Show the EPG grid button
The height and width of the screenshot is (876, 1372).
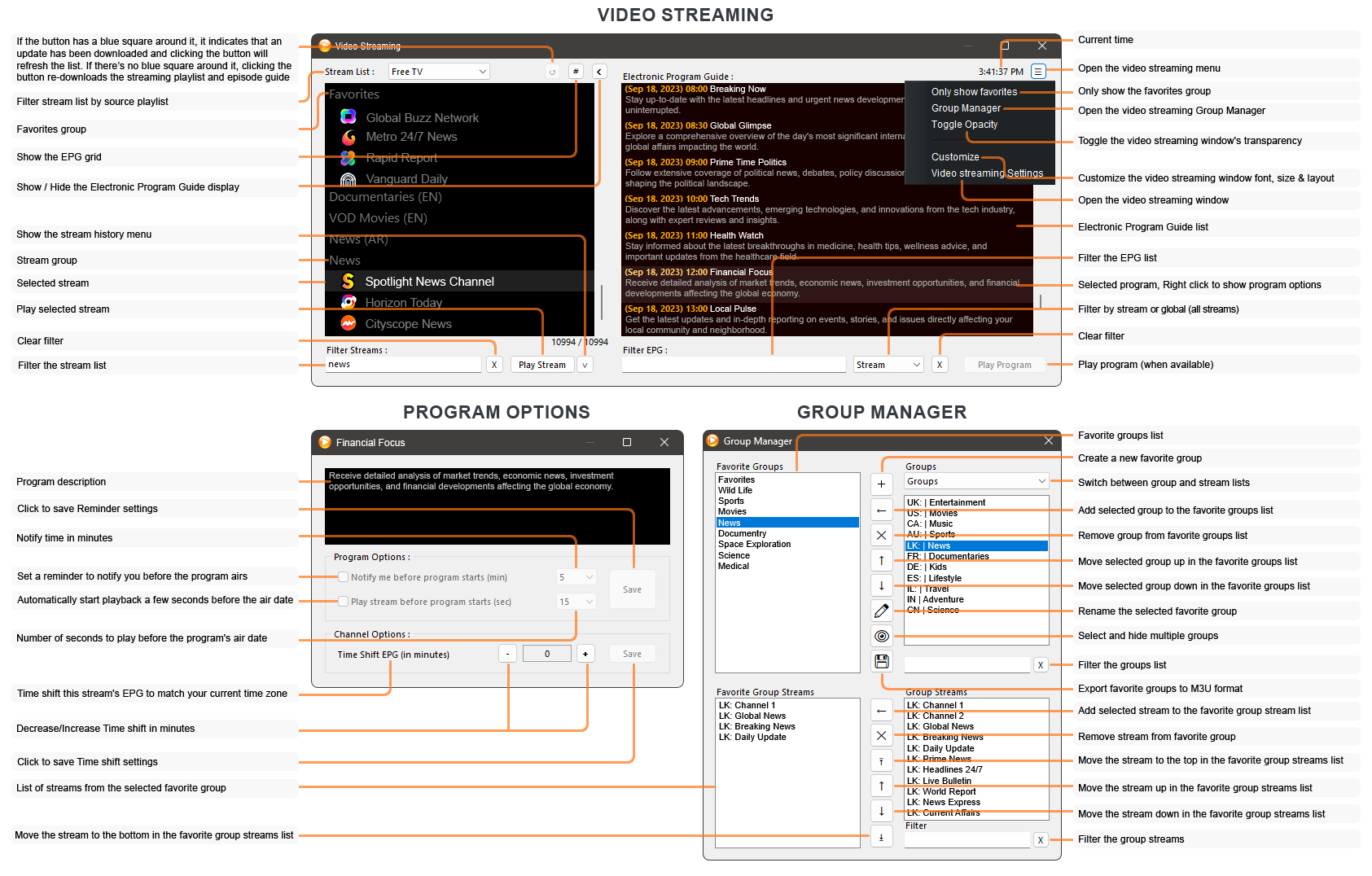(576, 72)
